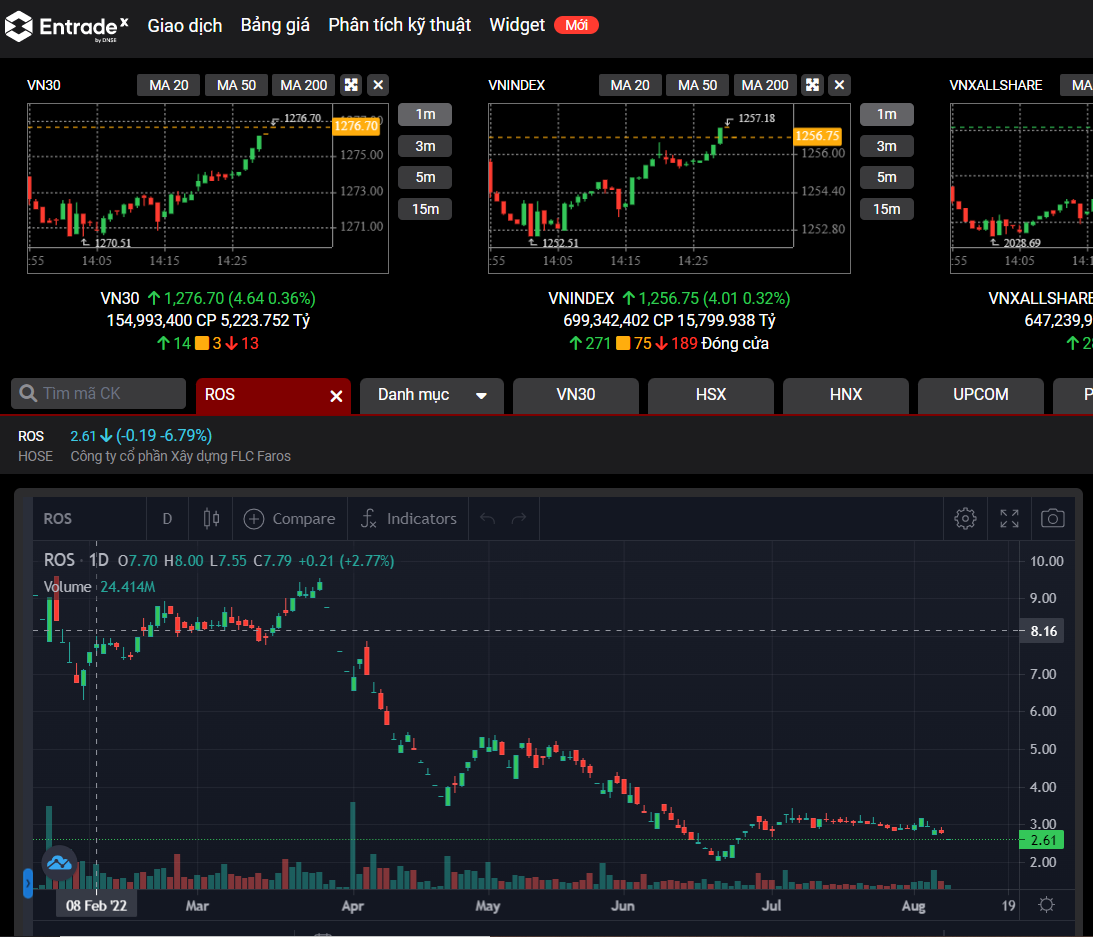Viewport: 1093px width, 937px height.
Task: Click the Compare button on chart
Action: (290, 518)
